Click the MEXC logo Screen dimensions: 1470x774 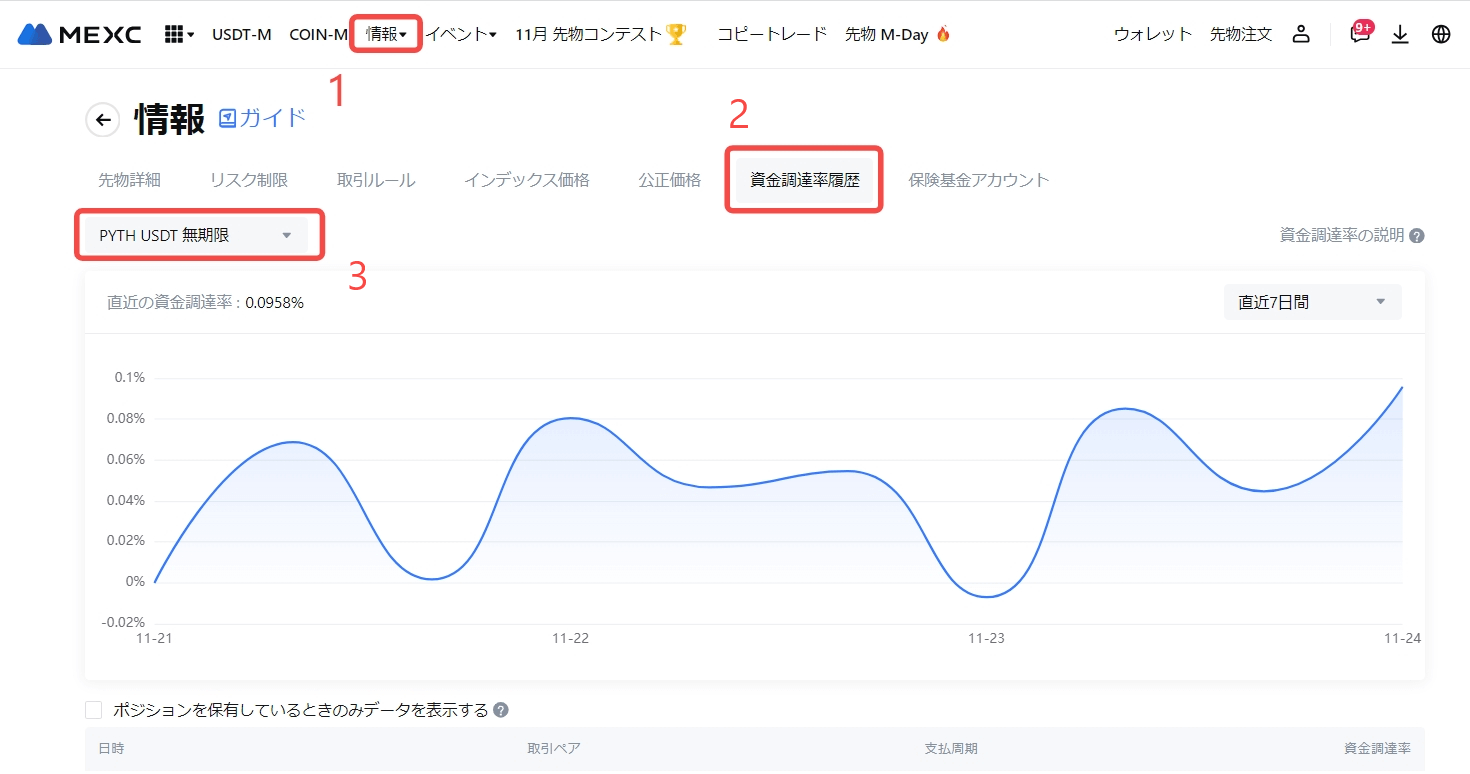(80, 34)
